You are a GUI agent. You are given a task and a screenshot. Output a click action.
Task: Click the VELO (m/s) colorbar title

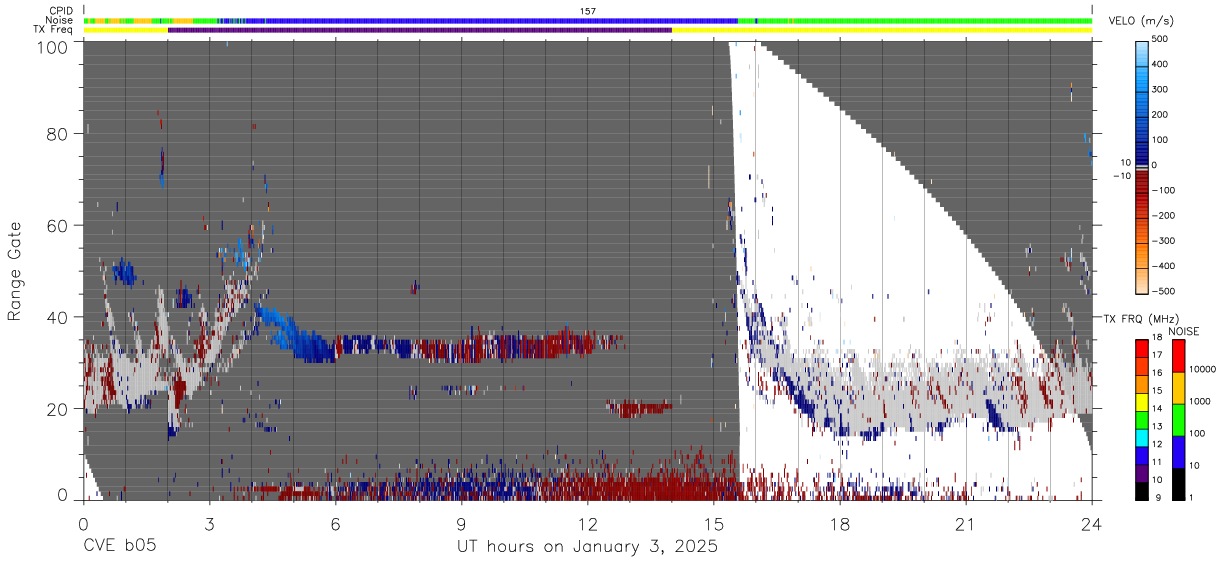click(1141, 21)
